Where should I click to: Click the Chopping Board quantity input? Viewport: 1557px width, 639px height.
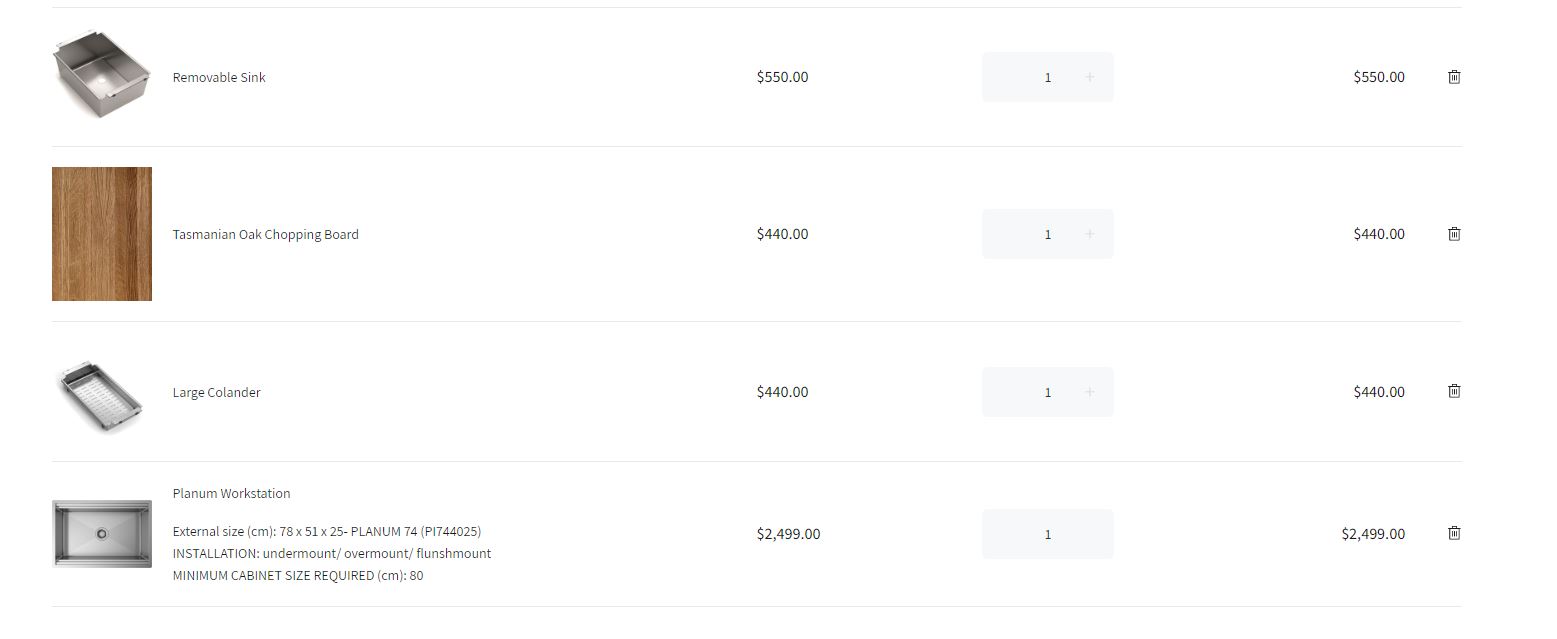1047,234
